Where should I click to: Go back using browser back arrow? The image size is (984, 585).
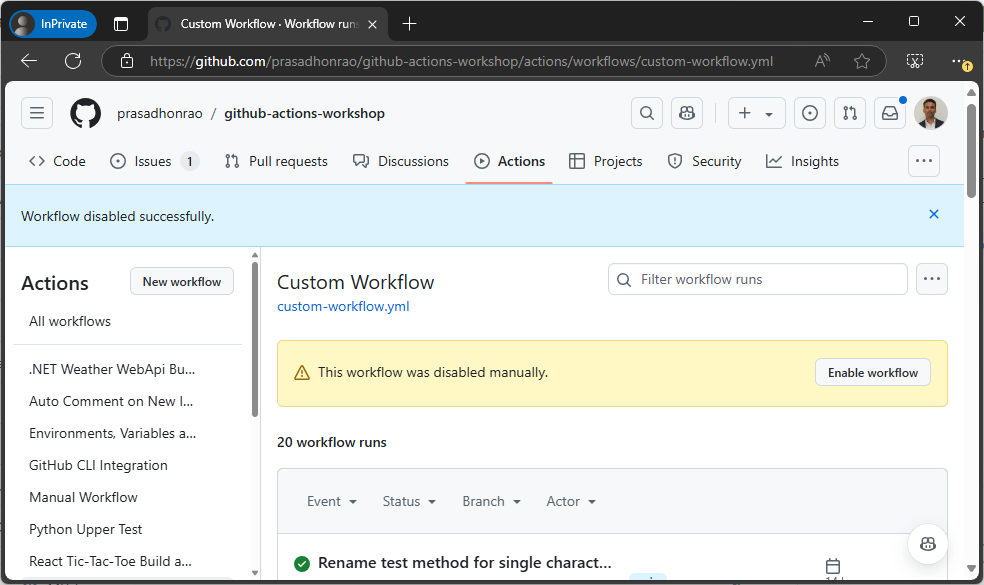tap(29, 61)
